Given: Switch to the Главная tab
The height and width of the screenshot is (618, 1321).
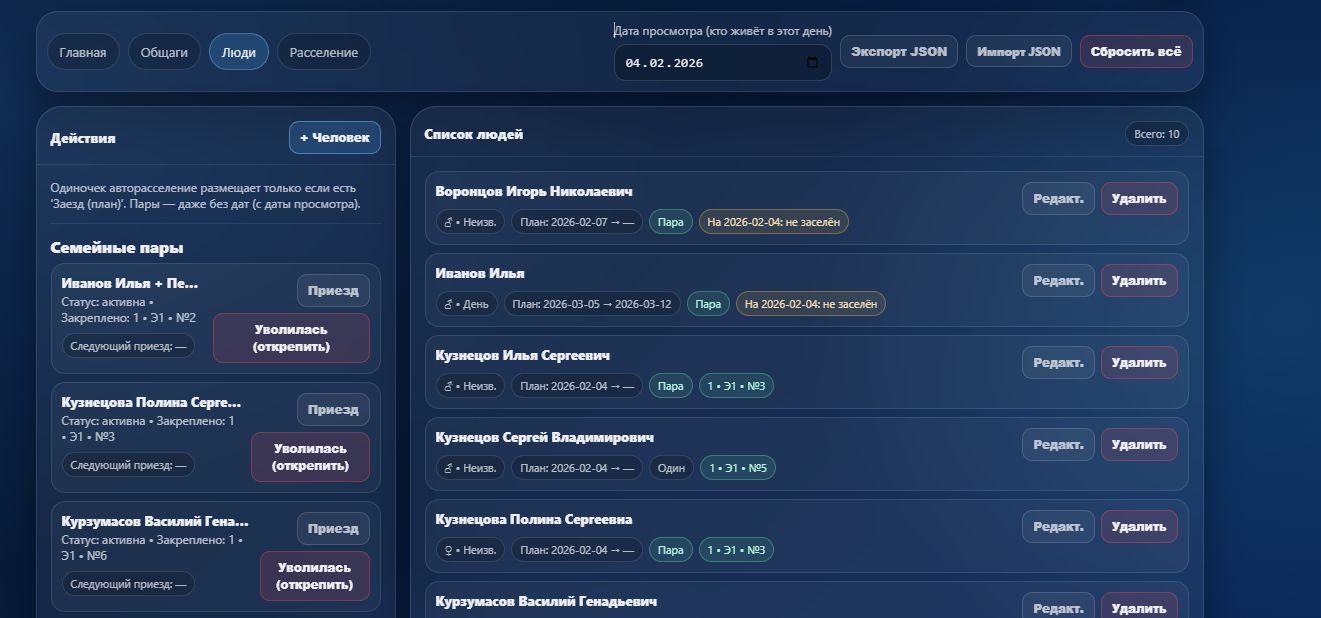Looking at the screenshot, I should pos(83,52).
